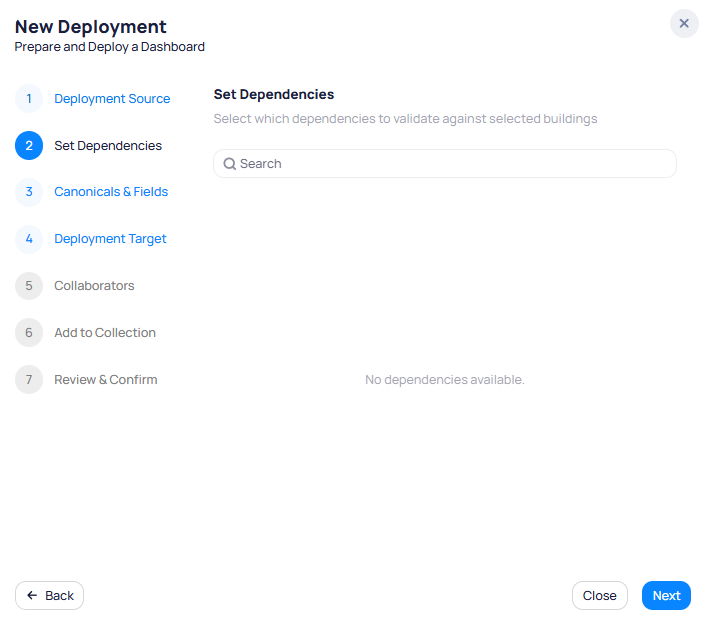This screenshot has height=627, width=708.
Task: Click the step 3 number circle
Action: tap(29, 192)
